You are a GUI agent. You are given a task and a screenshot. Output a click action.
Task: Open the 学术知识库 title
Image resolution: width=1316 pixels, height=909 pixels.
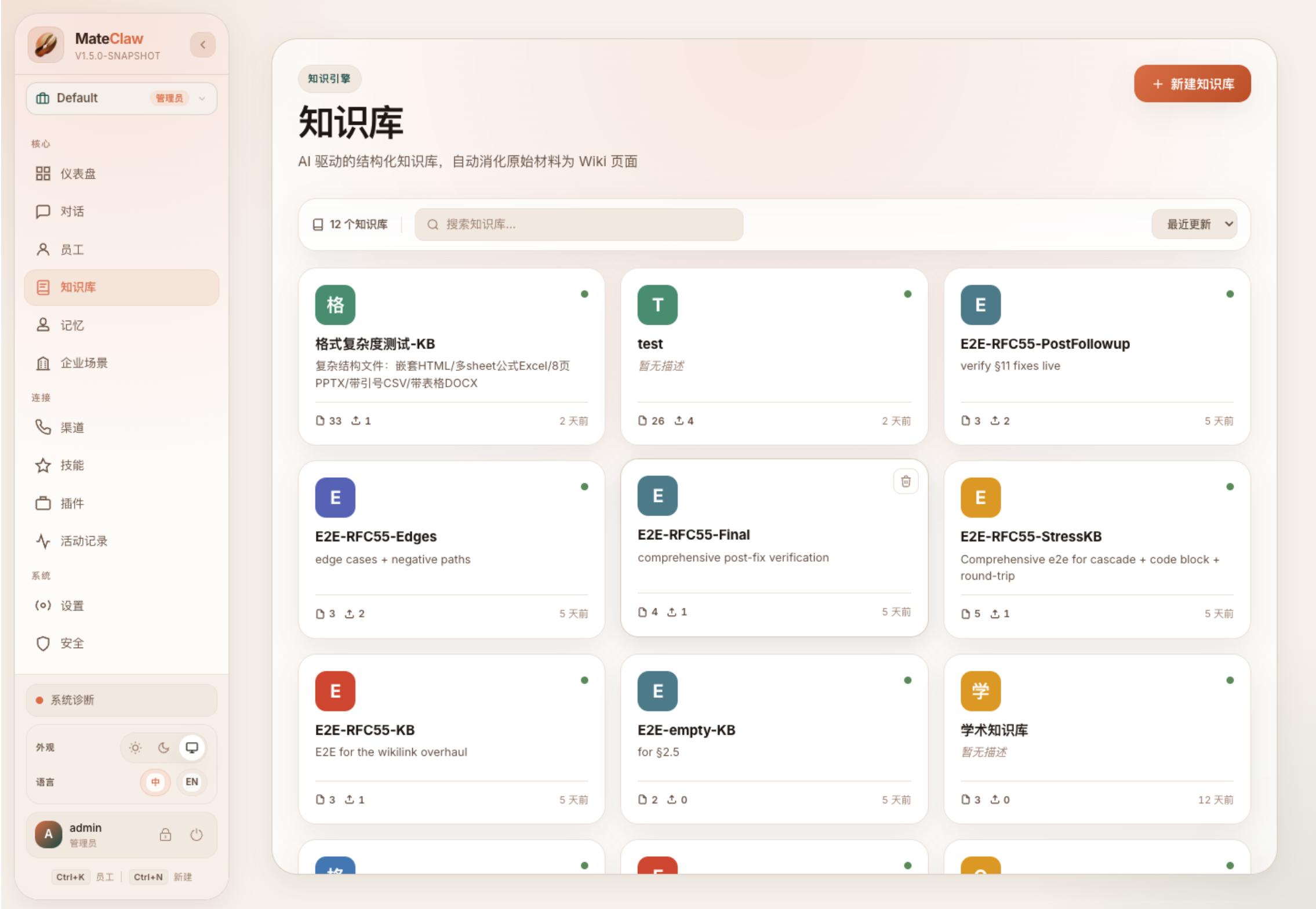(994, 730)
